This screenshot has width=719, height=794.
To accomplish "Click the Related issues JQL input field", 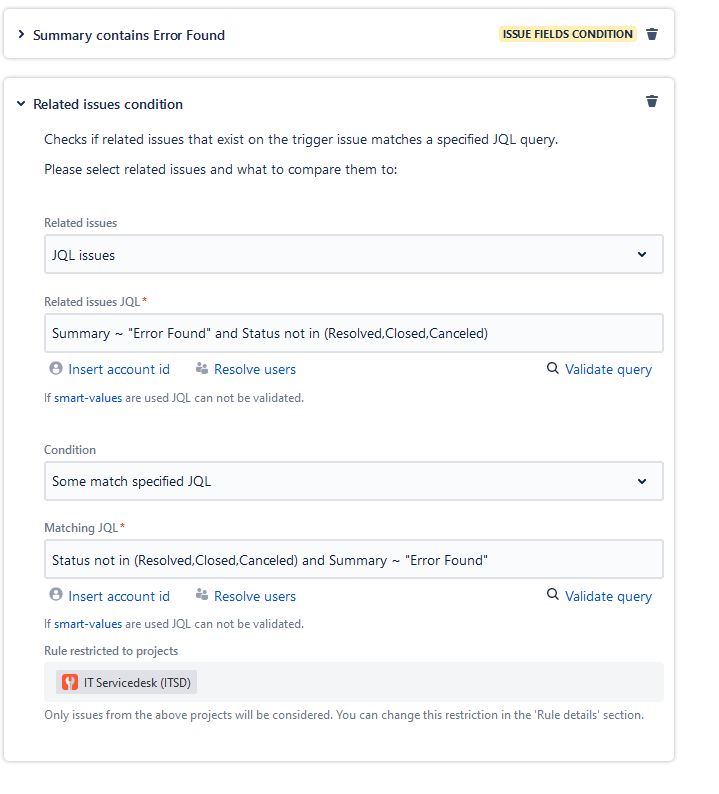I will pos(353,333).
